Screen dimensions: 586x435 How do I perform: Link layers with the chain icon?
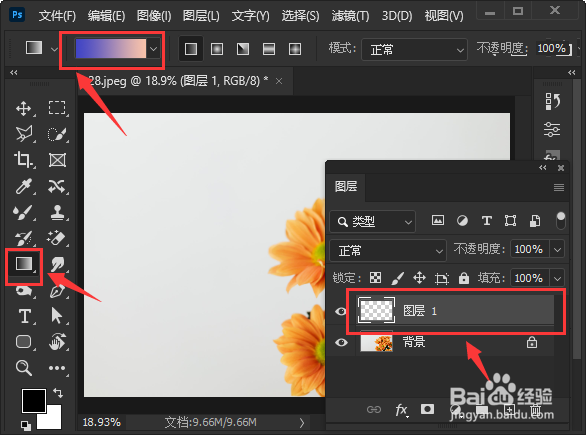(374, 410)
